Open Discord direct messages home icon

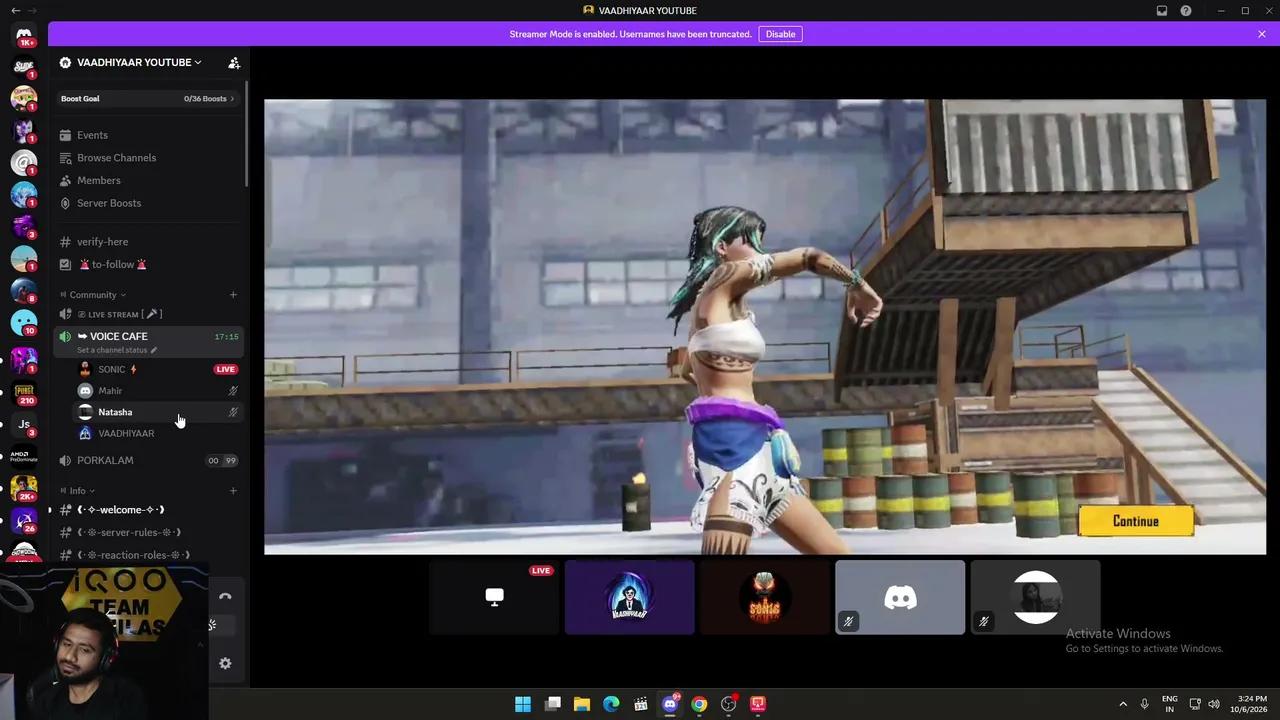(24, 35)
